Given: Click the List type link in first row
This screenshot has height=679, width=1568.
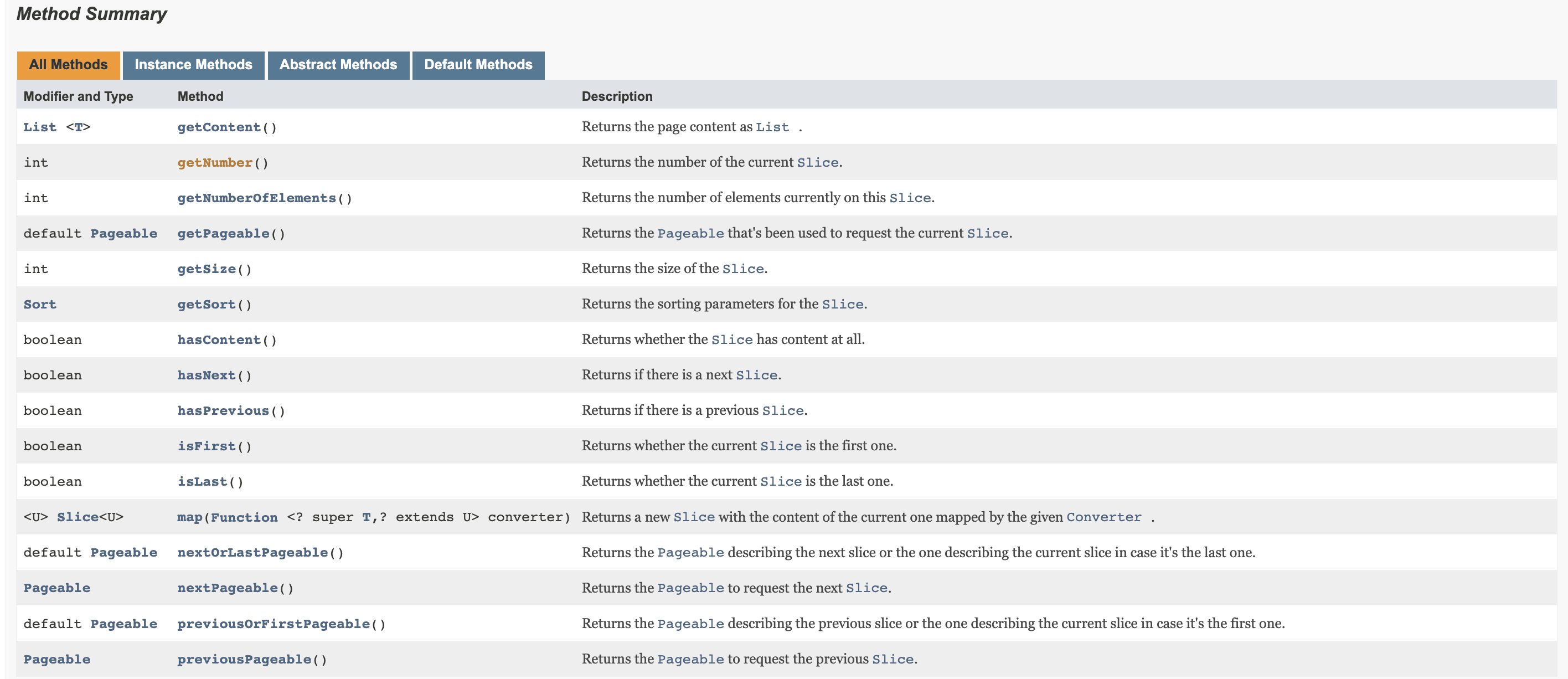Looking at the screenshot, I should point(39,127).
